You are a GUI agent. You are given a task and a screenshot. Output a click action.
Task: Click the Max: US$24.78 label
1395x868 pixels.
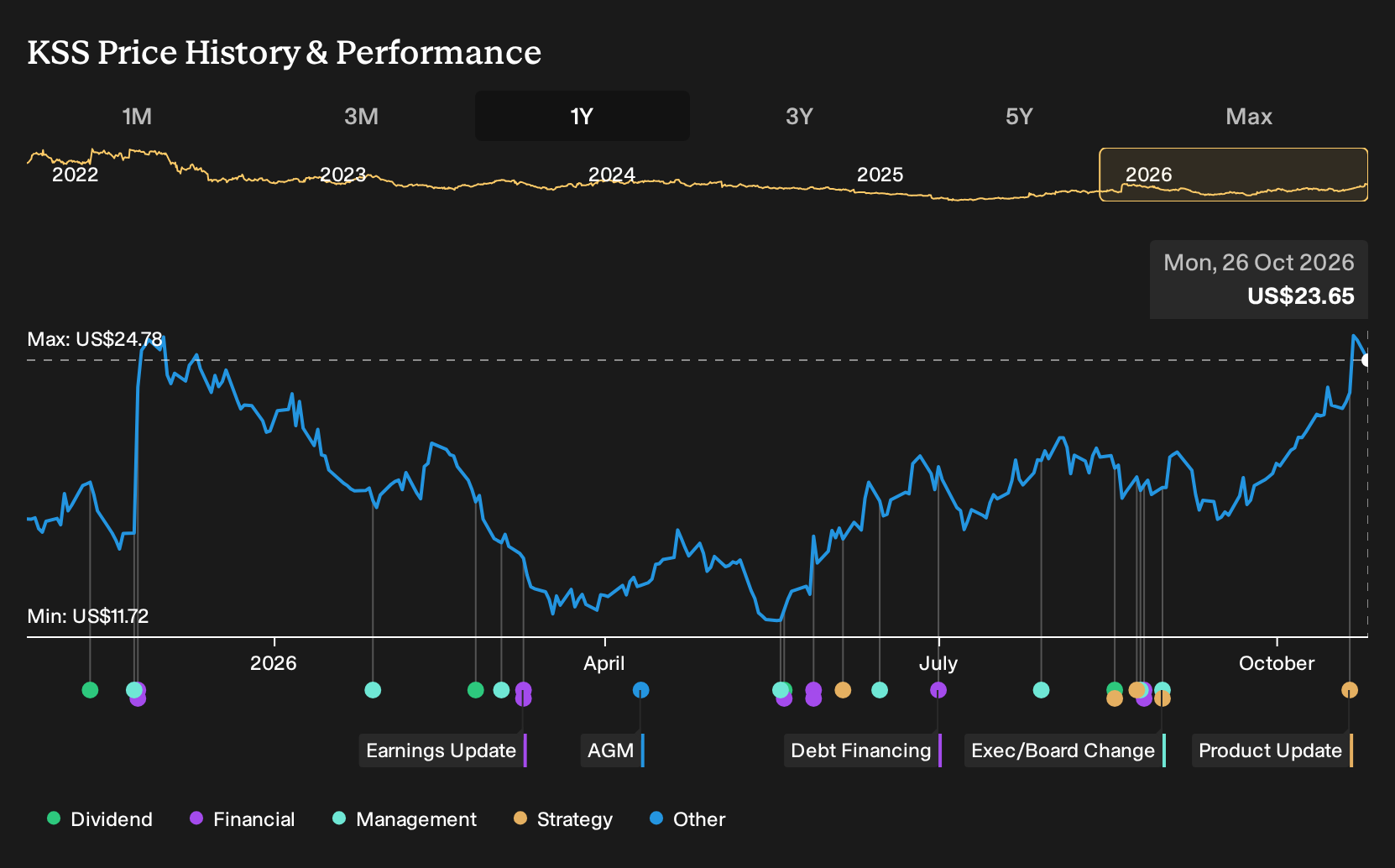click(x=95, y=339)
